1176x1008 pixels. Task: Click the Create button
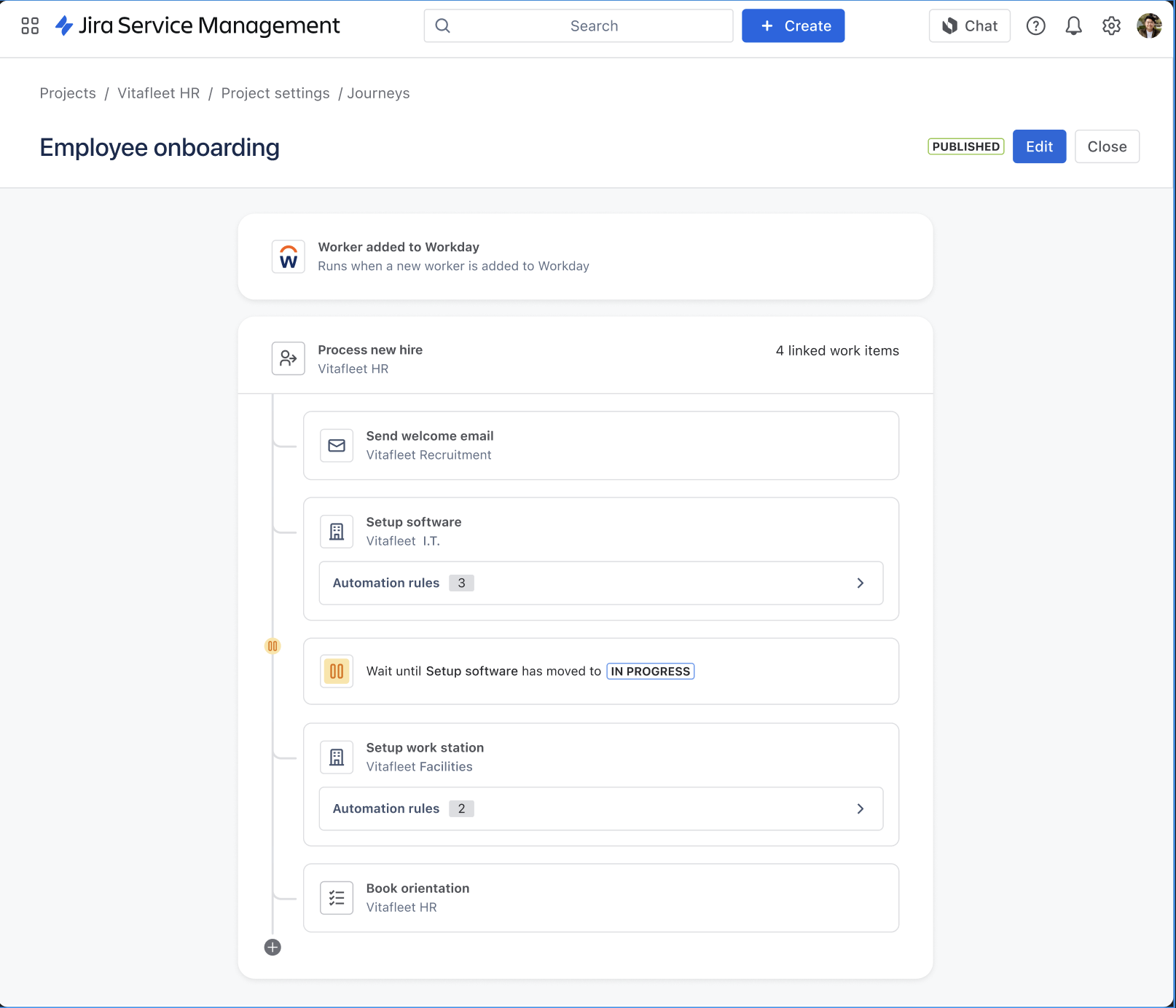click(793, 25)
